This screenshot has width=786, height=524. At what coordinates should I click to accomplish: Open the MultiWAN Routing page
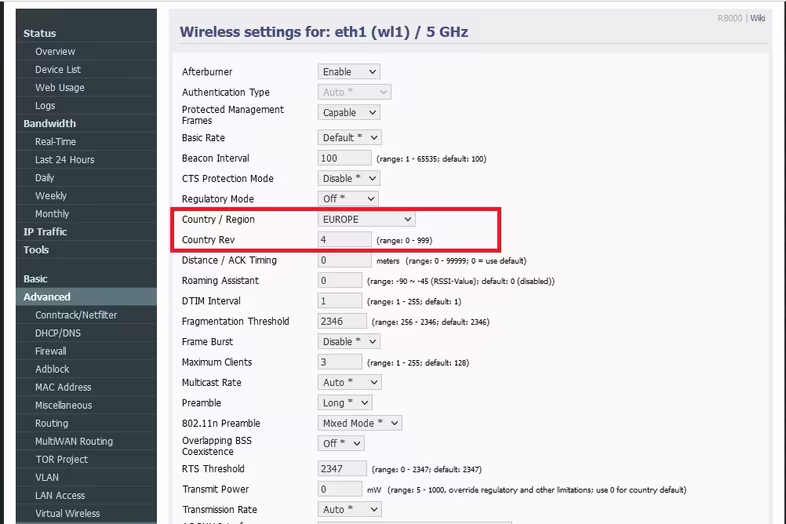(x=74, y=441)
